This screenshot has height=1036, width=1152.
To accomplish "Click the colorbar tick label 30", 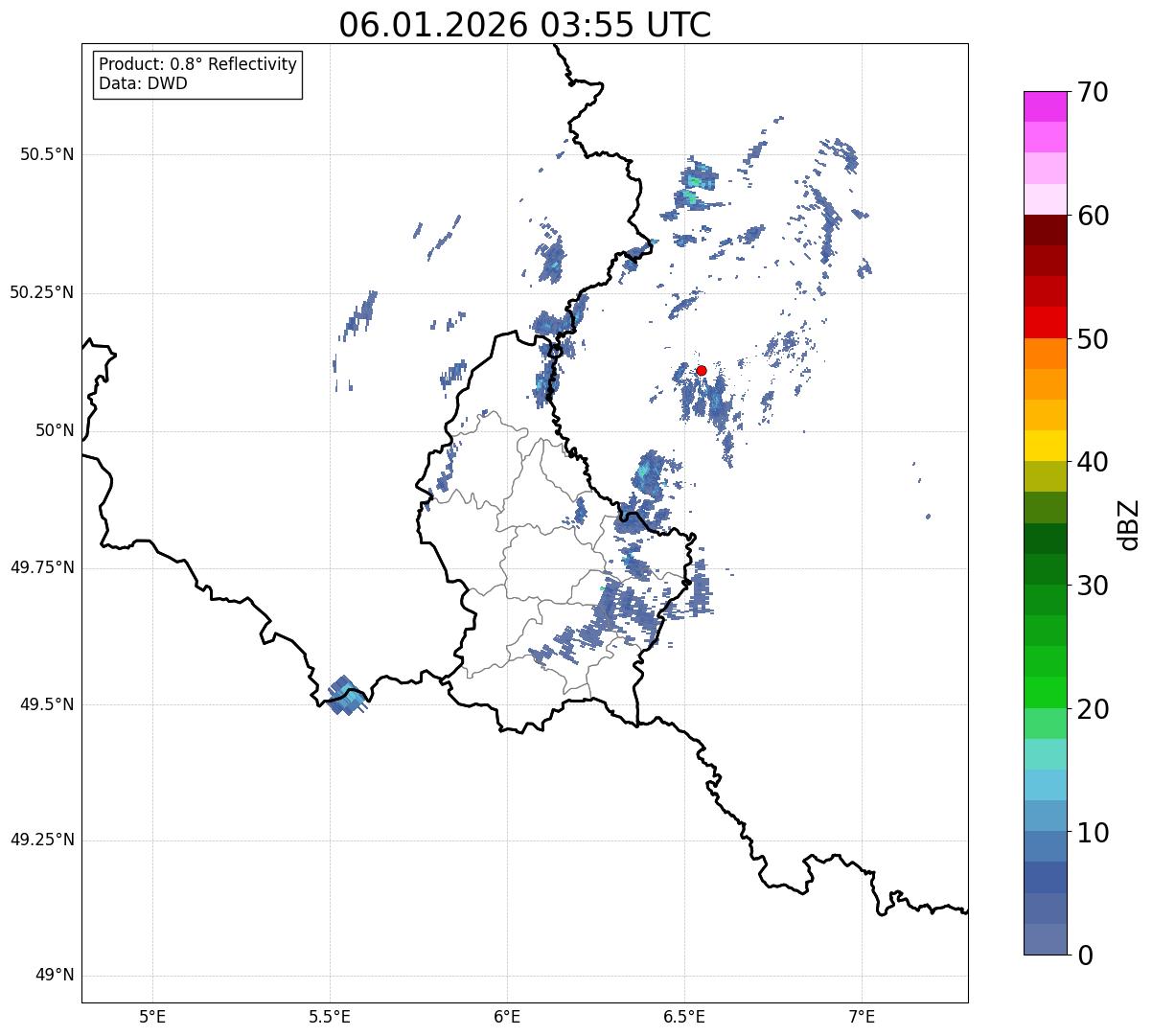I will pyautogui.click(x=1093, y=586).
